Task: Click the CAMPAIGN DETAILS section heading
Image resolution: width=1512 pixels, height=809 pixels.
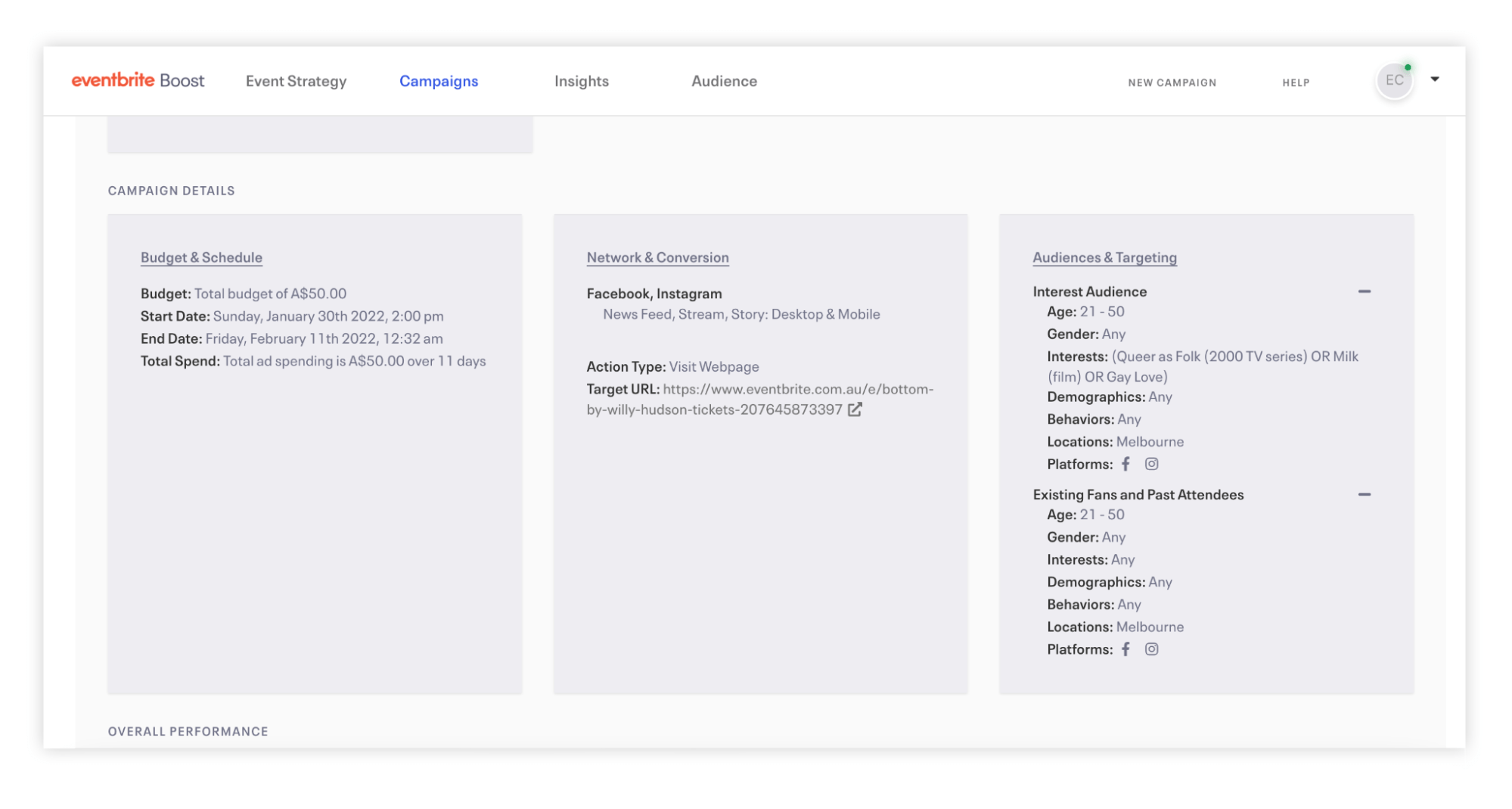Action: (171, 191)
